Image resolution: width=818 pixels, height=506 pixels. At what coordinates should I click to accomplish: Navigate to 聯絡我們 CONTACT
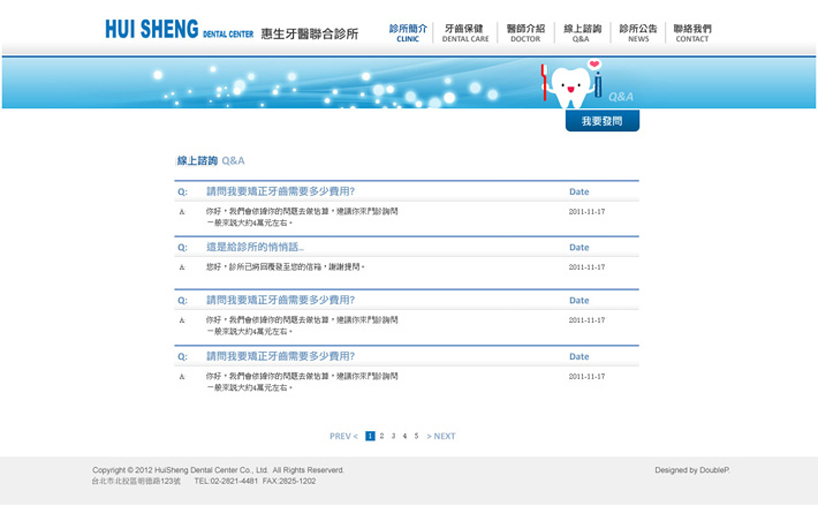pyautogui.click(x=692, y=33)
